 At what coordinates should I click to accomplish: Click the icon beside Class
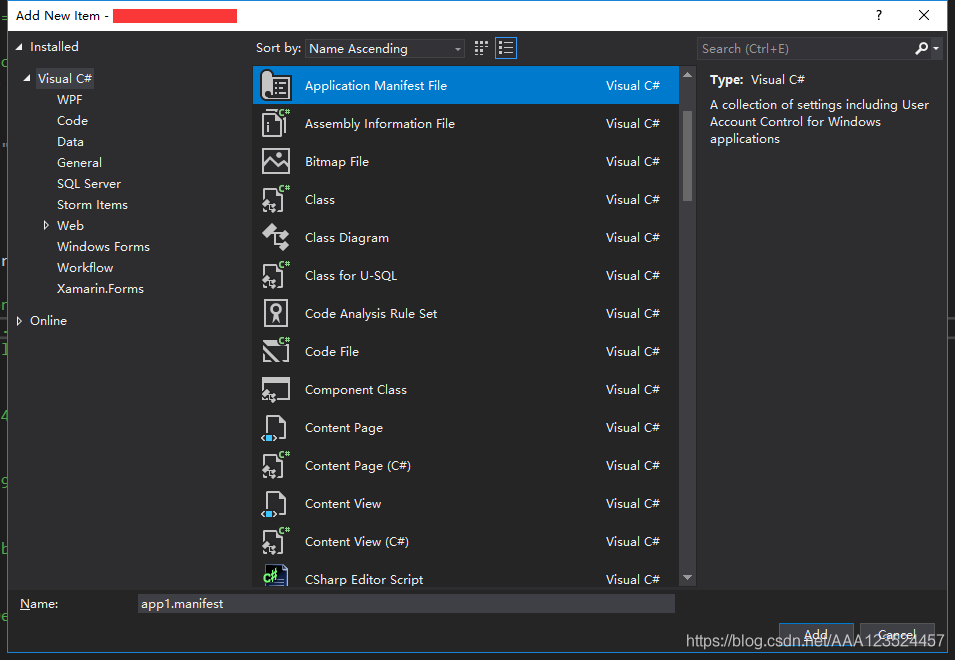coord(276,199)
